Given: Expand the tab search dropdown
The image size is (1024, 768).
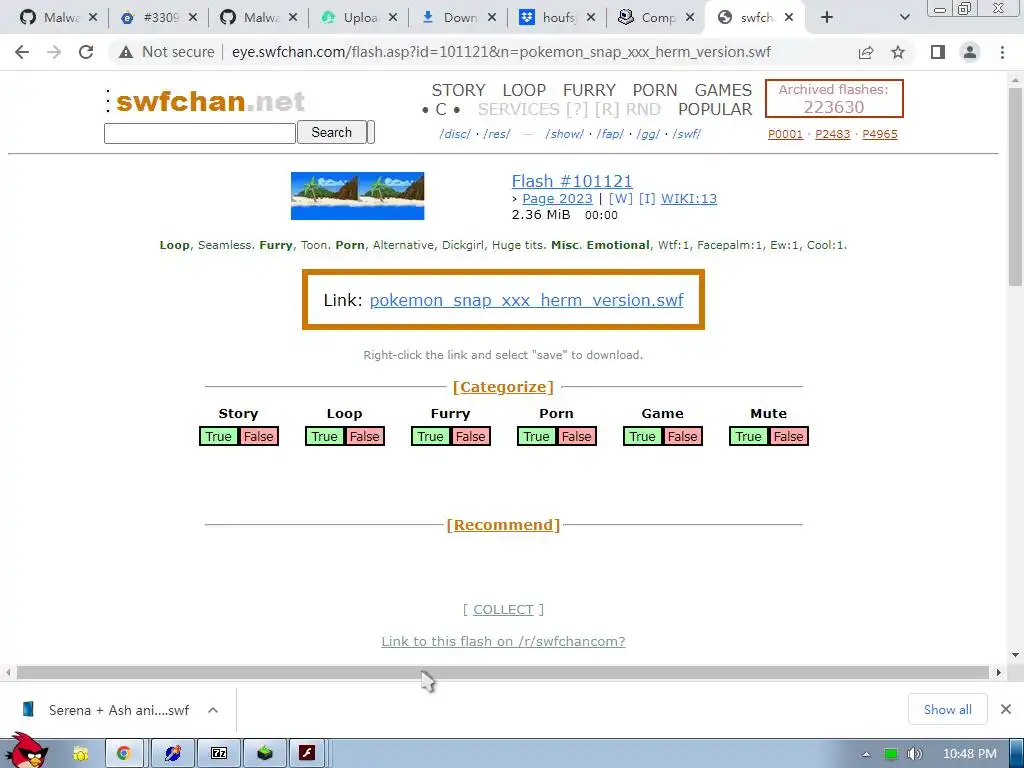Looking at the screenshot, I should point(904,18).
